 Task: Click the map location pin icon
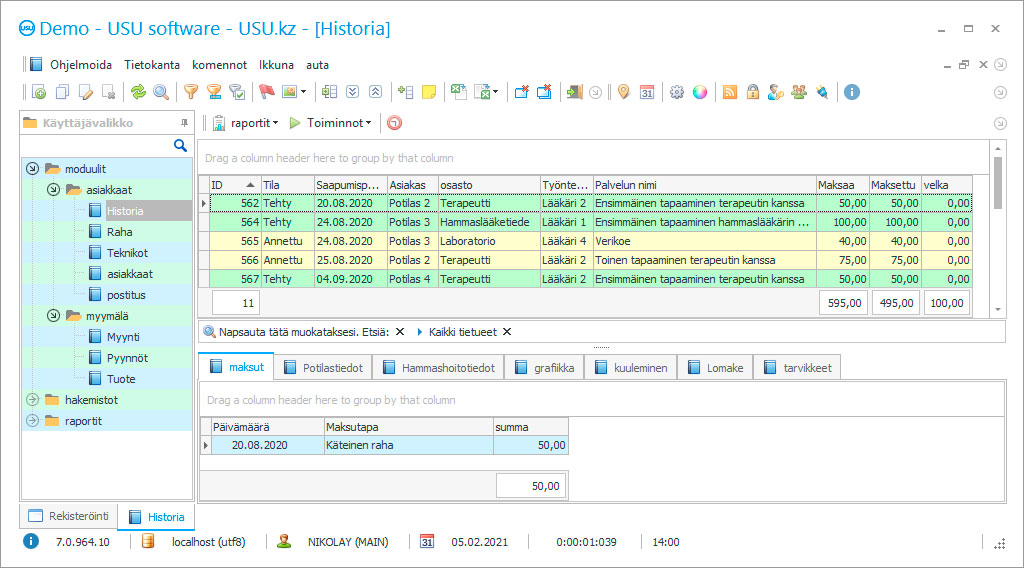click(x=623, y=92)
